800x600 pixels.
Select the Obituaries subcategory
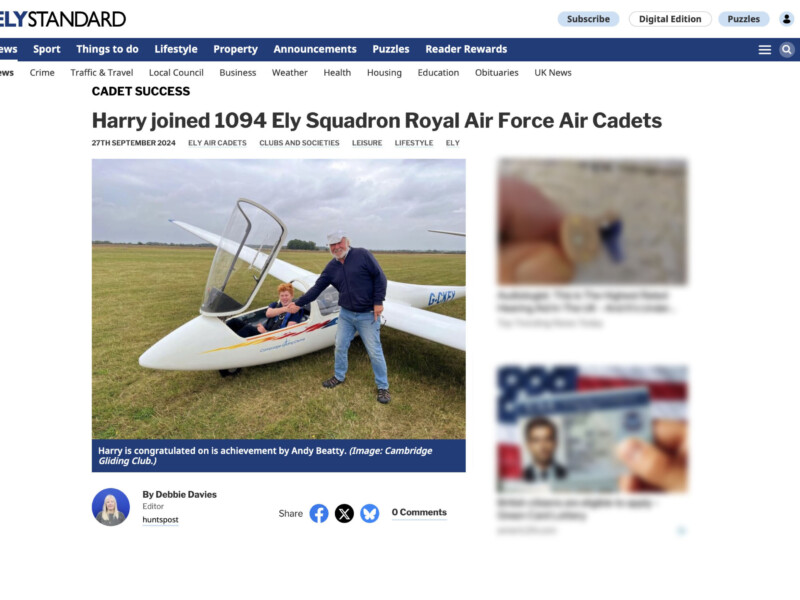496,72
